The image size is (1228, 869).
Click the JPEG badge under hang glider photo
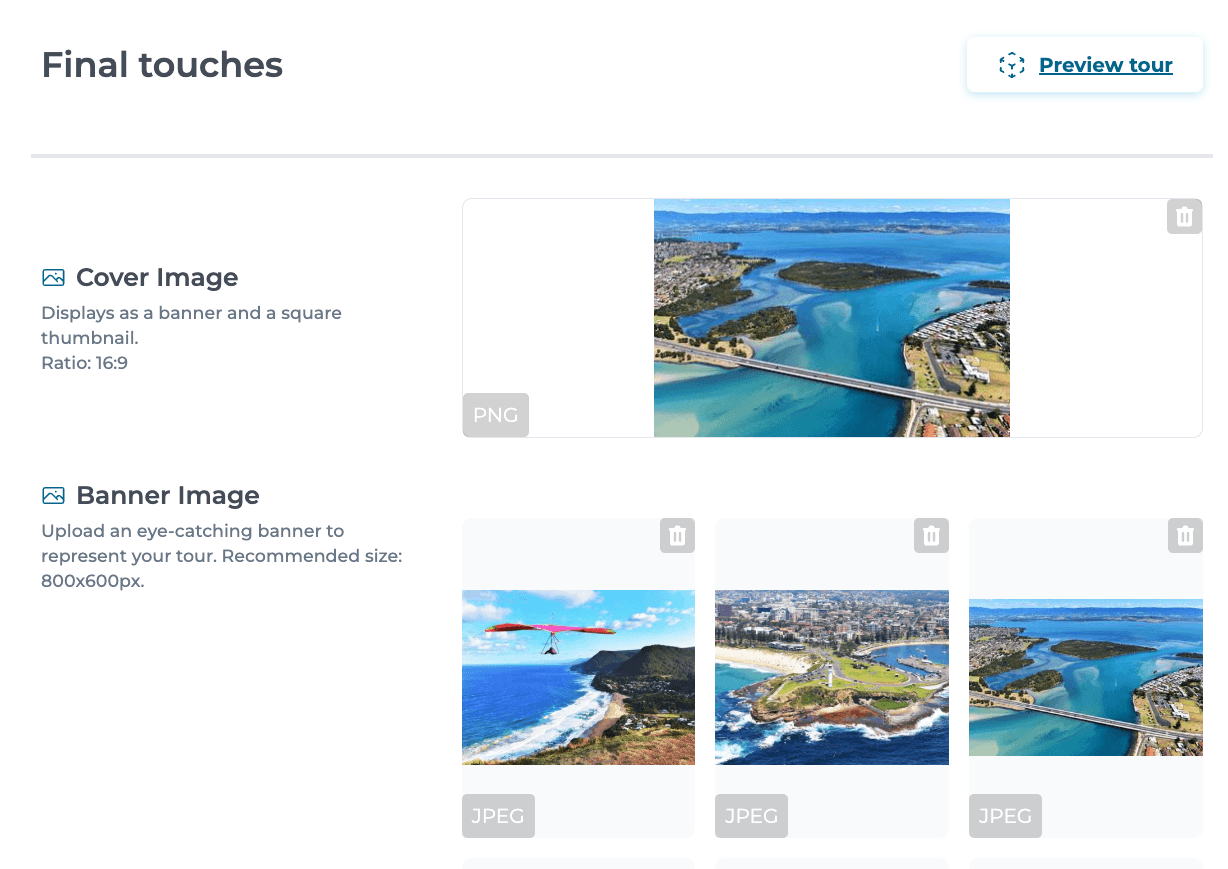click(x=498, y=816)
